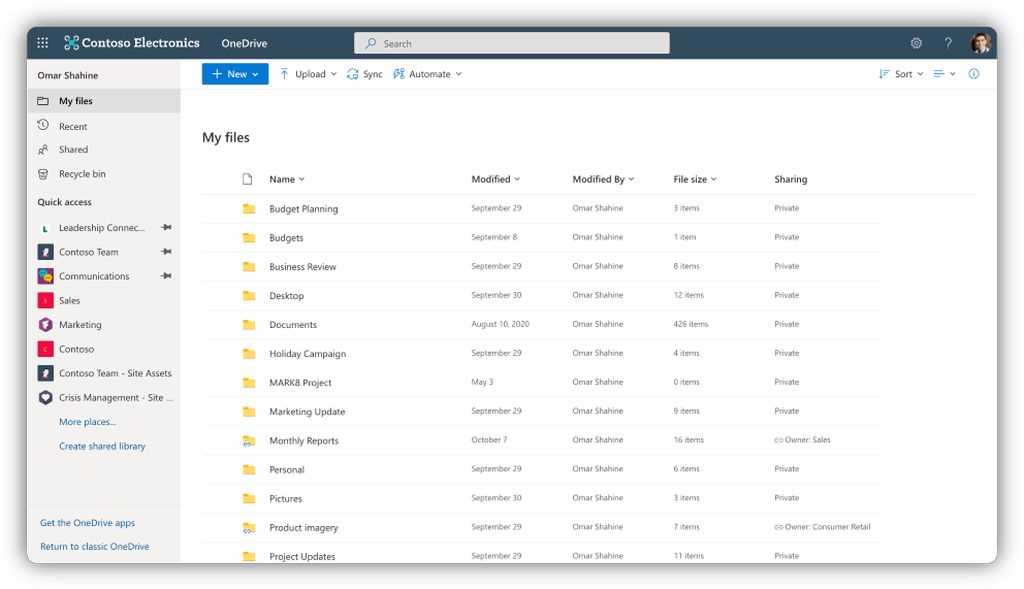Open the Budget Planning folder
The image size is (1024, 589).
(x=304, y=209)
